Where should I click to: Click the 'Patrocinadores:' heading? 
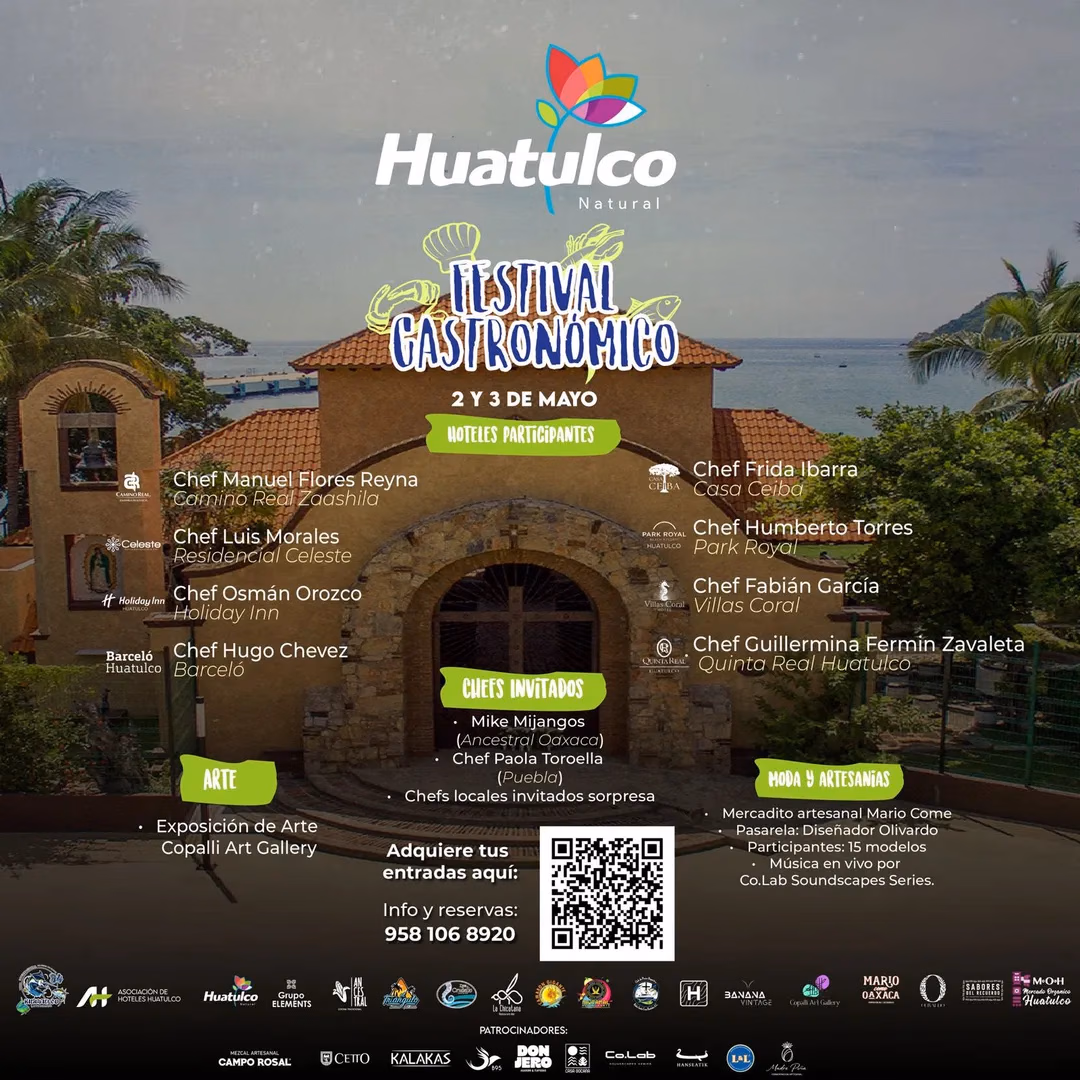(523, 1030)
